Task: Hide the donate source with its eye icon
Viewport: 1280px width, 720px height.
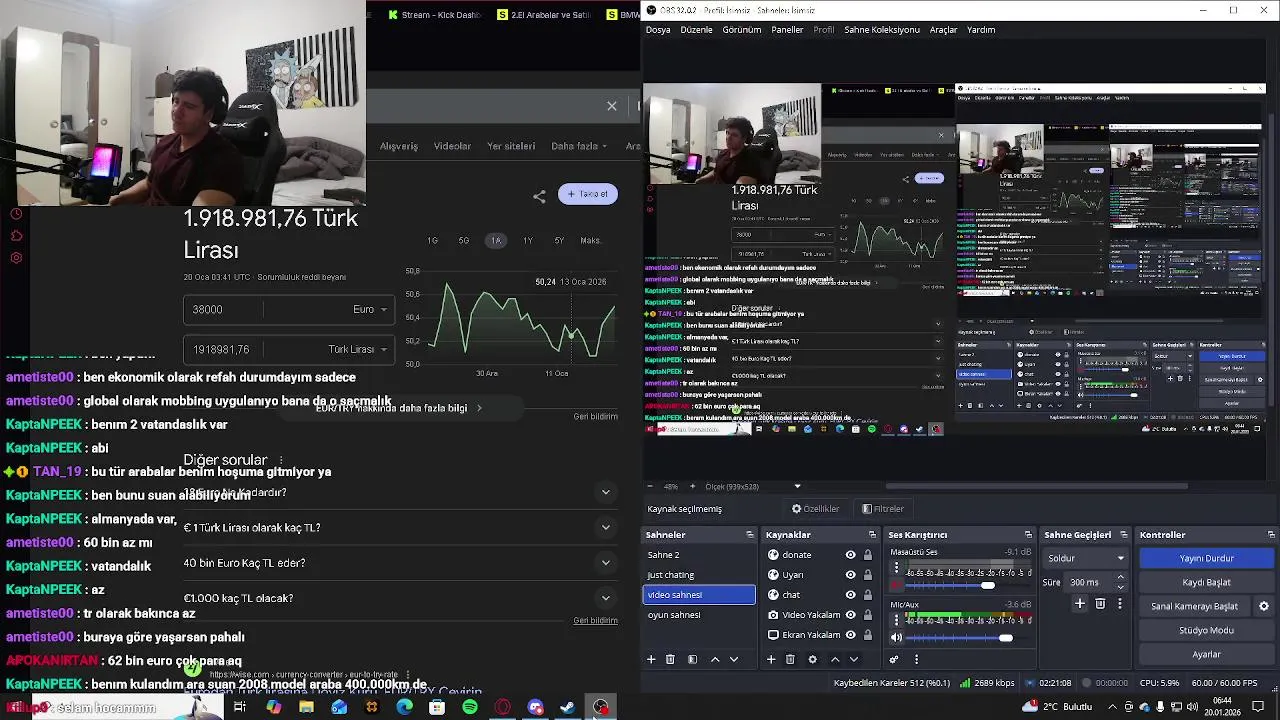Action: coord(851,555)
